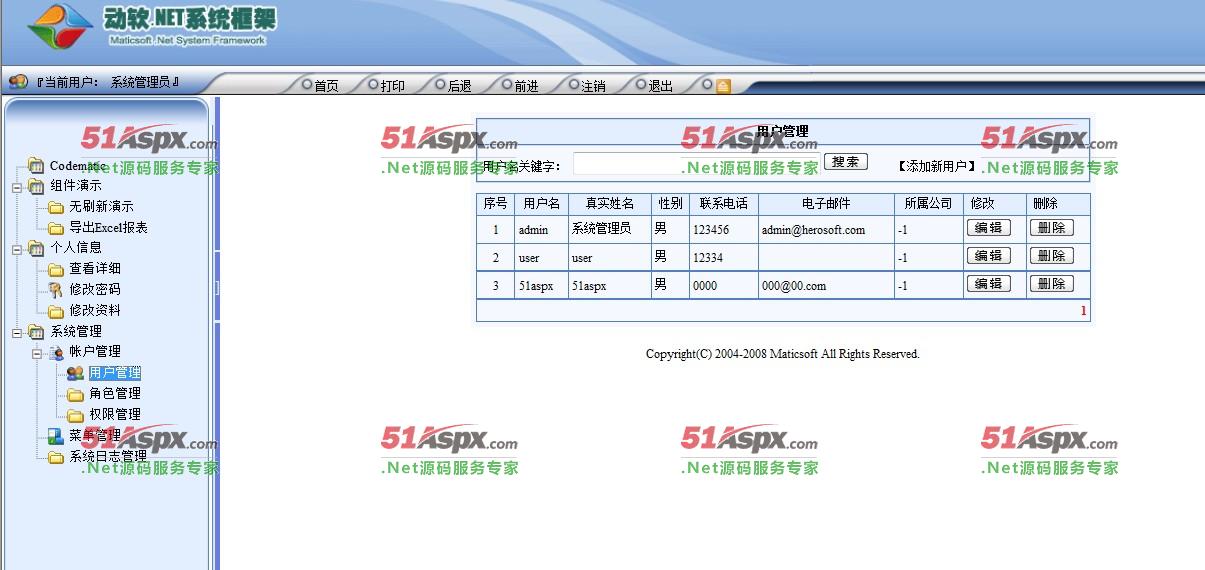
Task: Click the 12334 phone cell
Action: tap(724, 257)
